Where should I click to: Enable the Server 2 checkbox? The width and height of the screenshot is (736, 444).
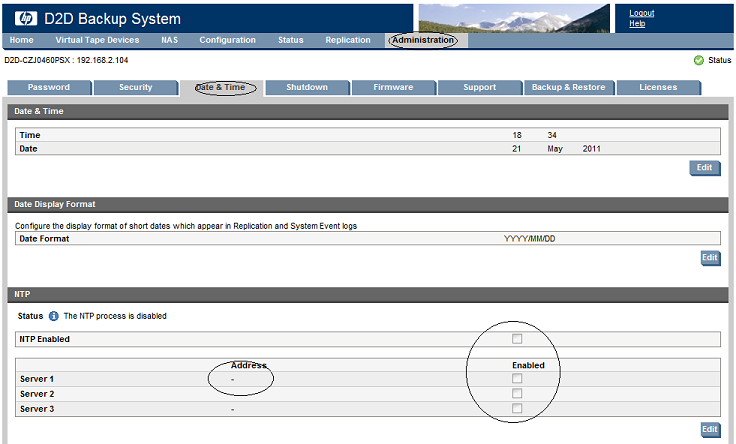click(x=517, y=393)
